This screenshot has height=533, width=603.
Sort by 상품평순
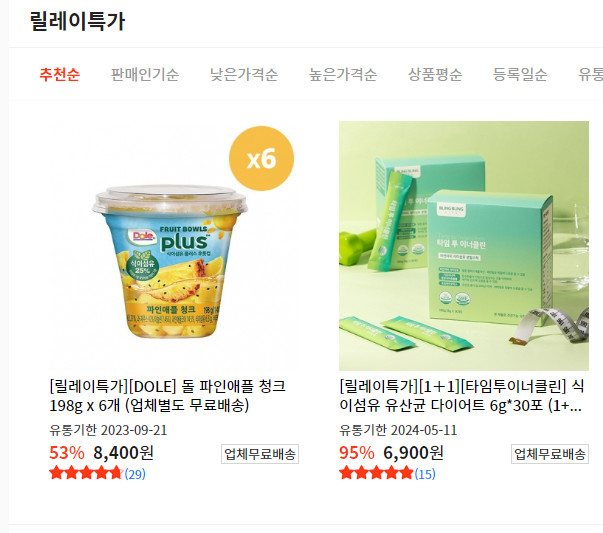(x=435, y=74)
